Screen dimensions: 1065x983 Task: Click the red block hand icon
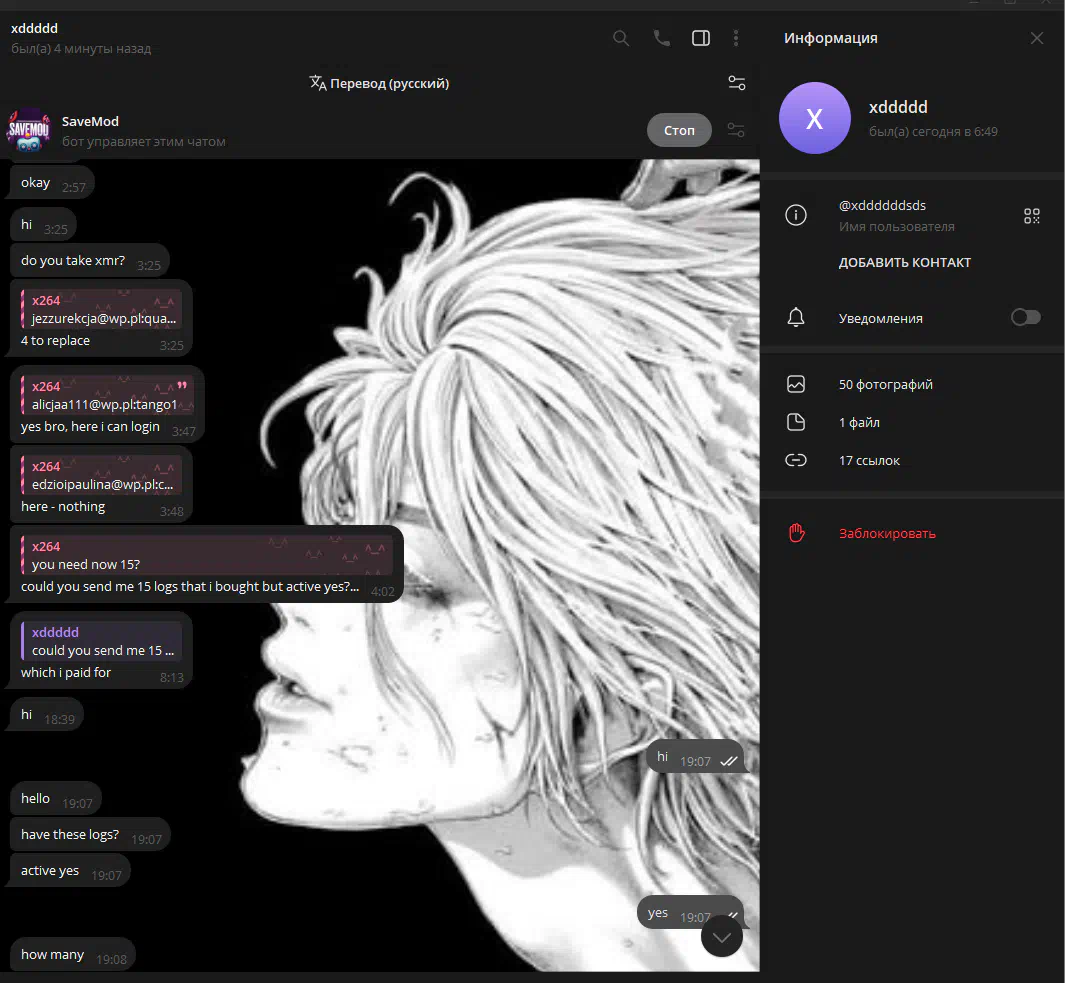797,533
